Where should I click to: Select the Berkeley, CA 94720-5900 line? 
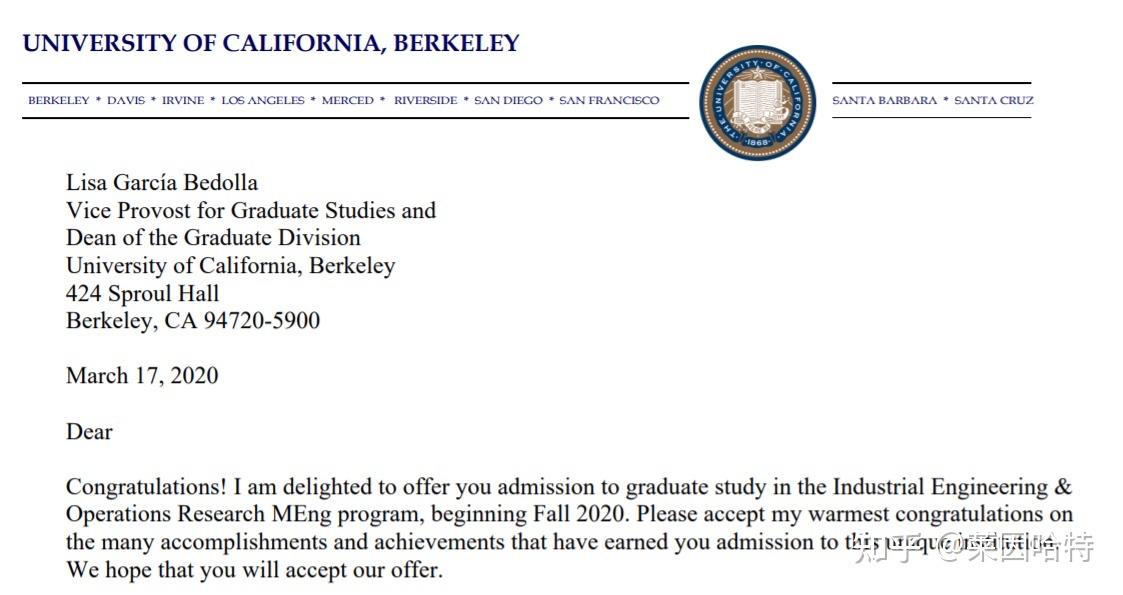click(193, 321)
